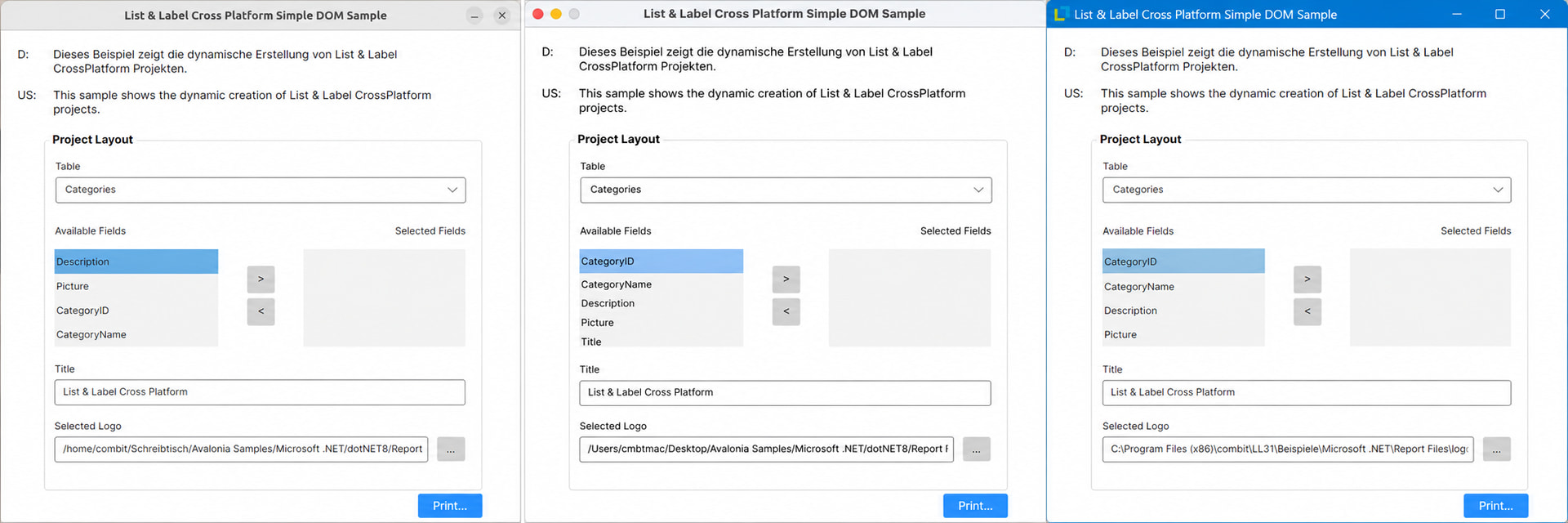Maximize the Windows window
This screenshot has height=523, width=1568.
tap(1500, 14)
